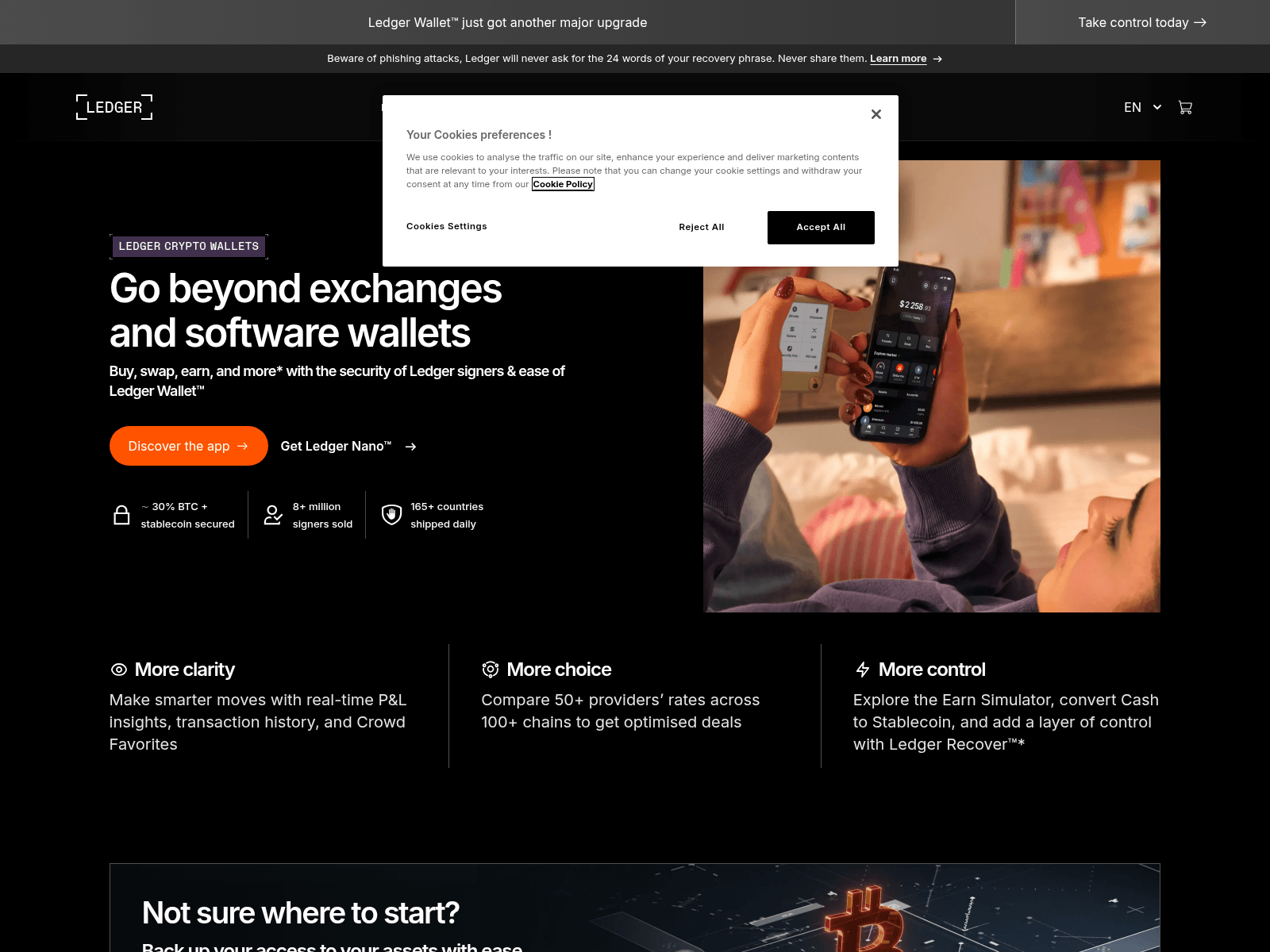
Task: Open Learn more about phishing link
Action: (898, 59)
